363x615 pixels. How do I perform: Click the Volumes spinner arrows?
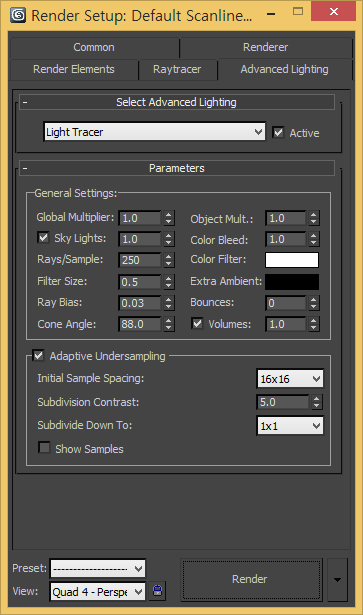[x=314, y=324]
